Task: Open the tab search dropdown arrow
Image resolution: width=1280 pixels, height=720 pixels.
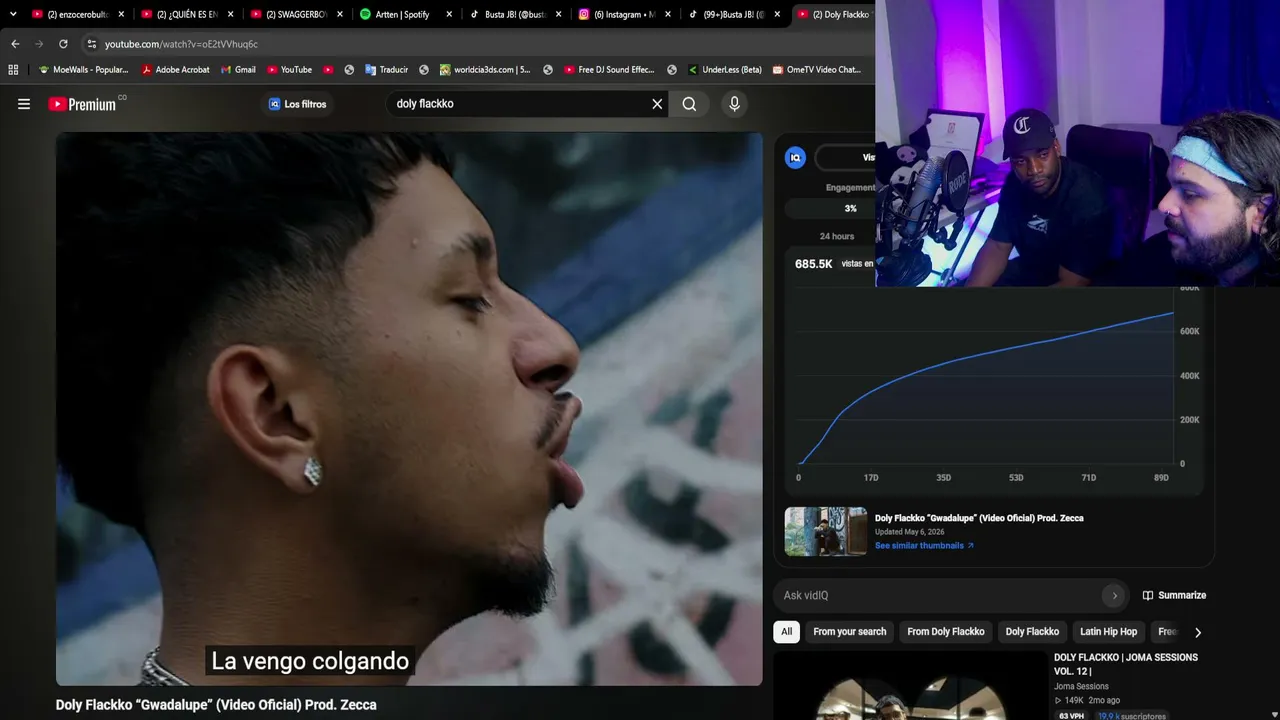Action: 13,14
